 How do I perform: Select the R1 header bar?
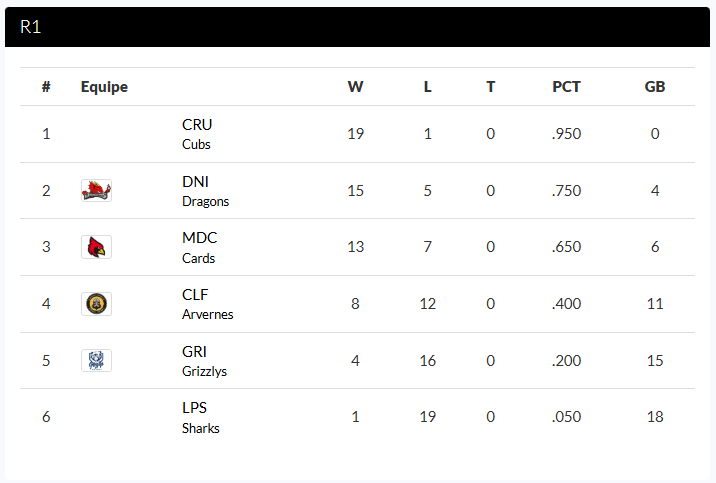[357, 27]
